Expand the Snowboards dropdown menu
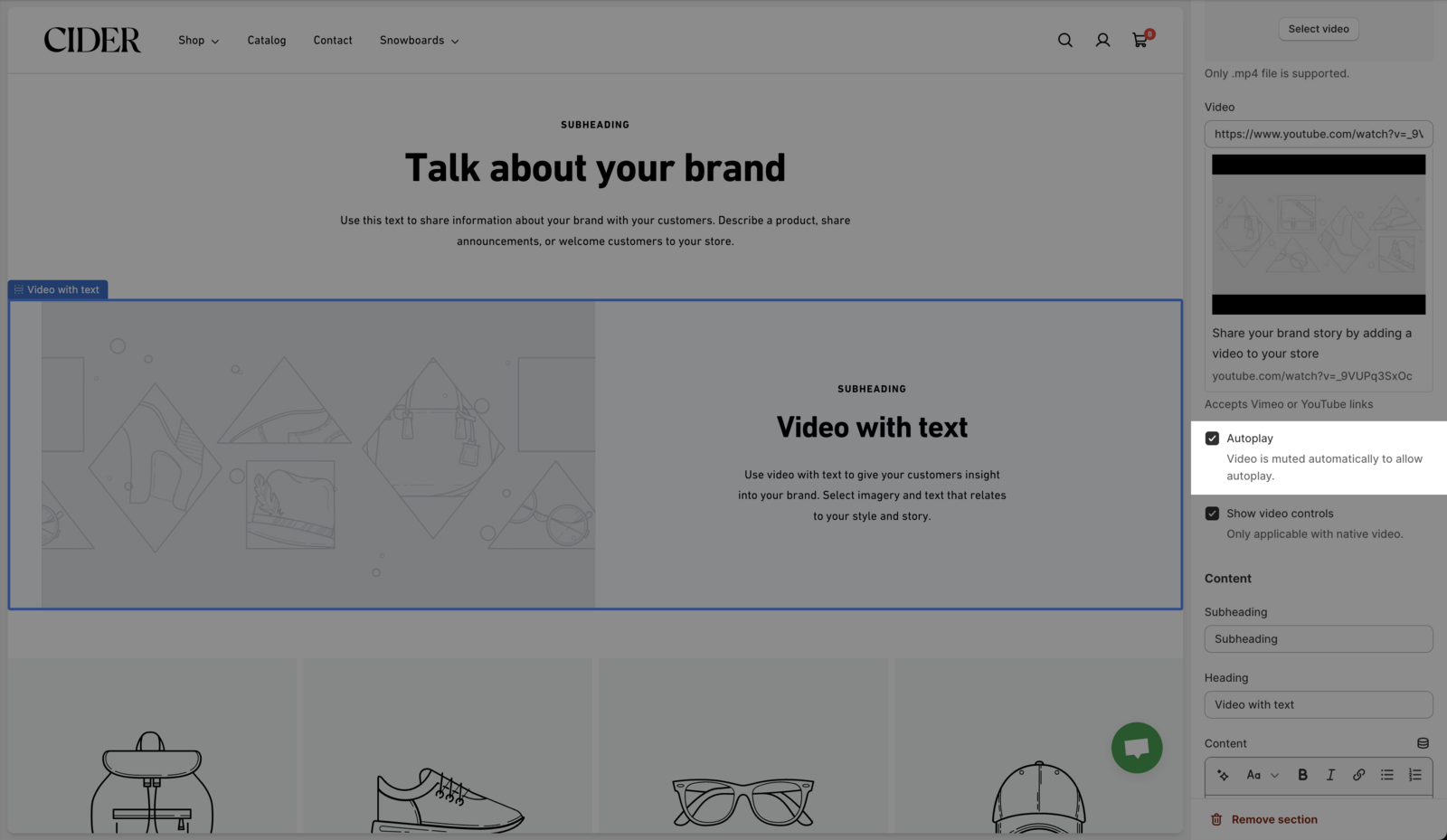Image resolution: width=1447 pixels, height=840 pixels. click(x=419, y=41)
